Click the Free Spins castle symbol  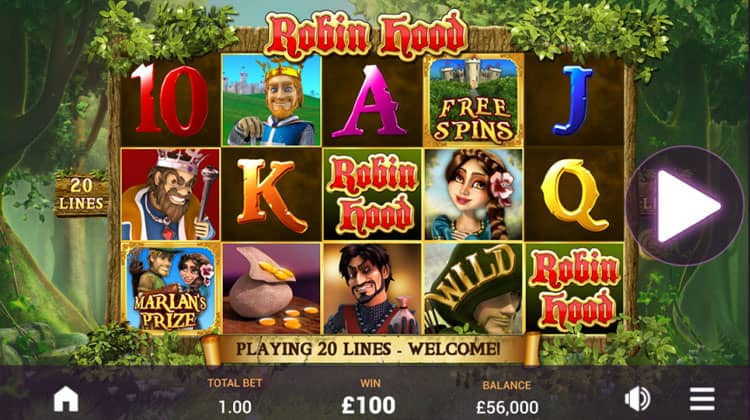[473, 100]
